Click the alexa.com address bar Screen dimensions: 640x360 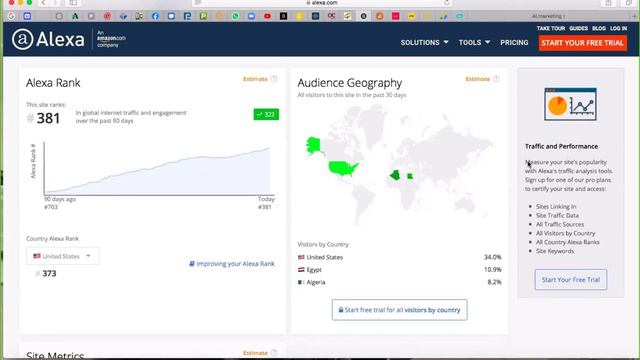[322, 2]
